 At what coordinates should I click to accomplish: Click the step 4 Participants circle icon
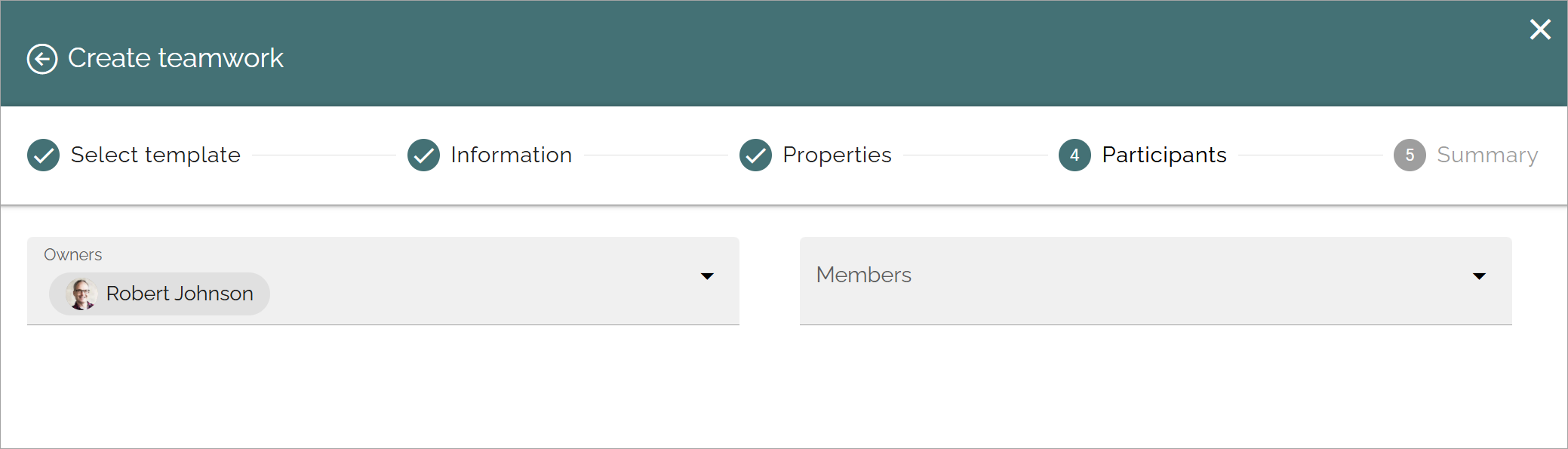point(1075,155)
